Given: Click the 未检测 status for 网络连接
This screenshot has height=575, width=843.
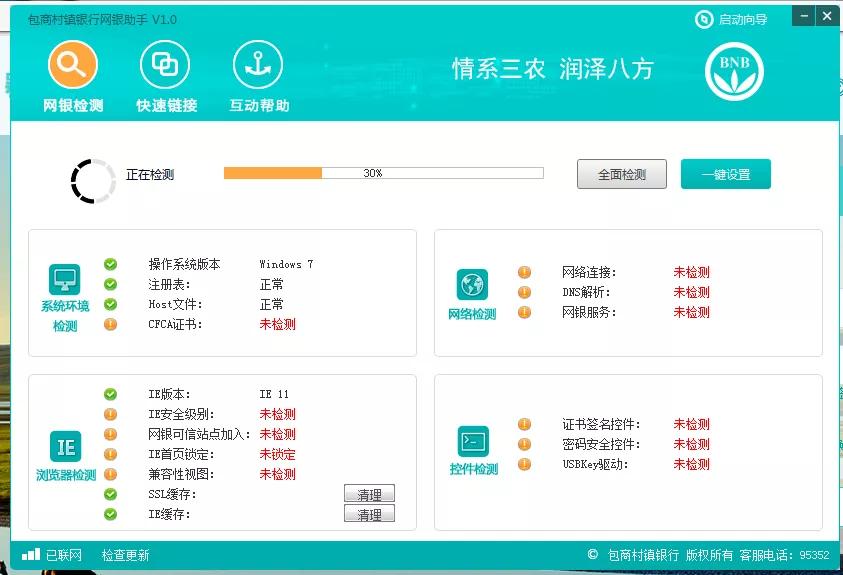Looking at the screenshot, I should pos(691,272).
